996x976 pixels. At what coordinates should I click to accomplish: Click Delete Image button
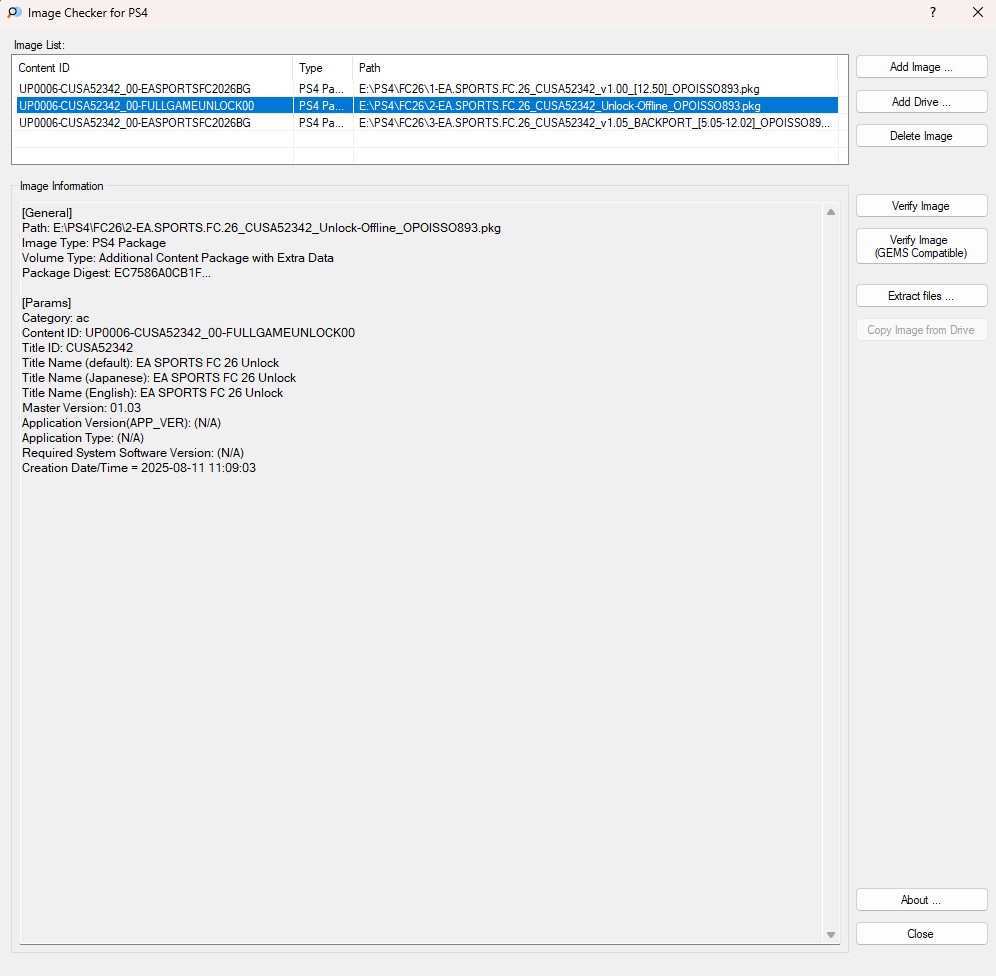[921, 136]
